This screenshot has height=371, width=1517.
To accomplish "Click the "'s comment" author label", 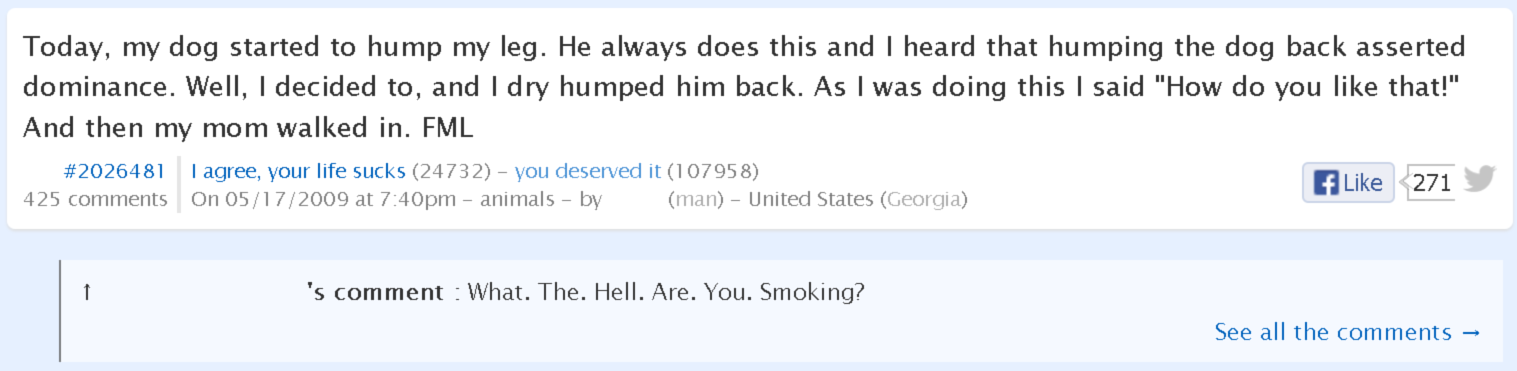I will click(x=375, y=293).
